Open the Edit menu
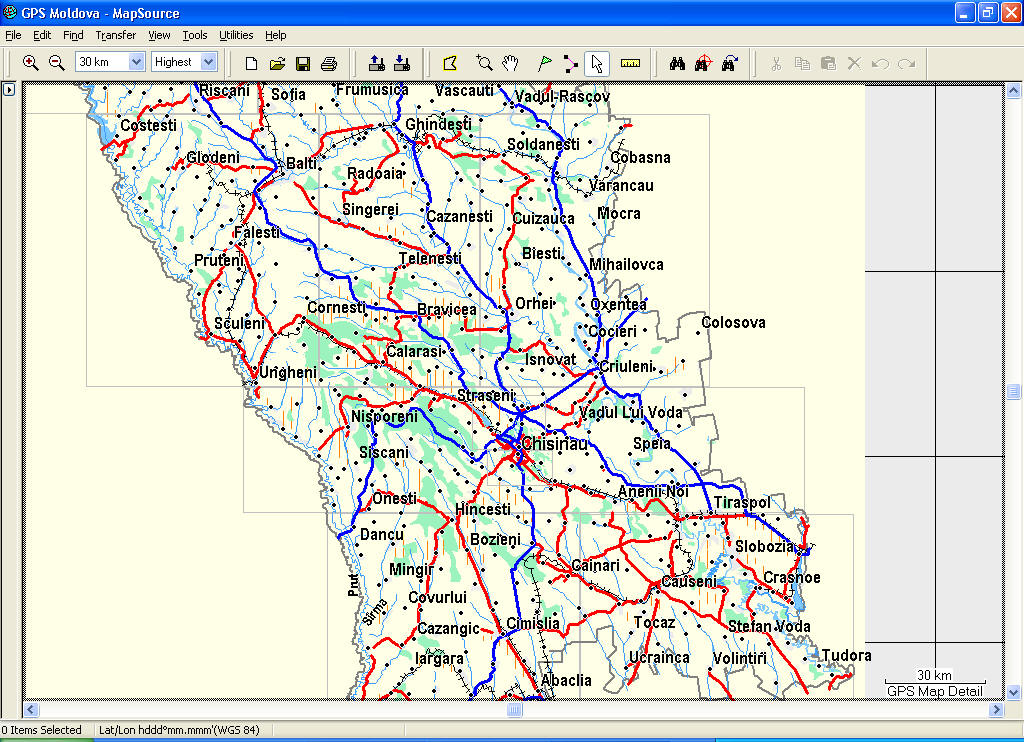 coord(42,35)
